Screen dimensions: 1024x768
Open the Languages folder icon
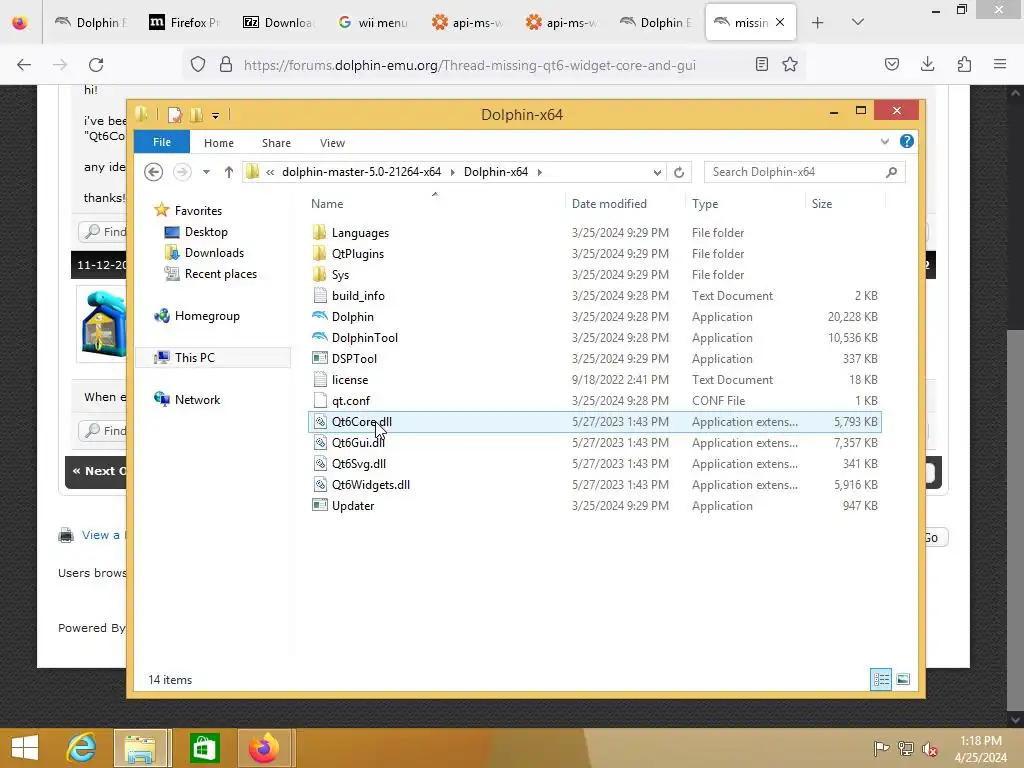[319, 232]
